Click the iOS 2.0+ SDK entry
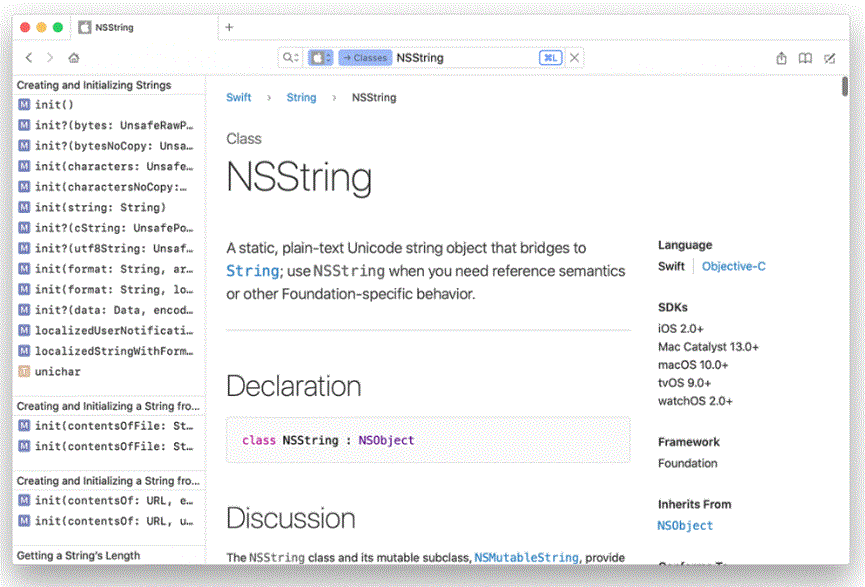The height and width of the screenshot is (587, 865). coord(681,329)
